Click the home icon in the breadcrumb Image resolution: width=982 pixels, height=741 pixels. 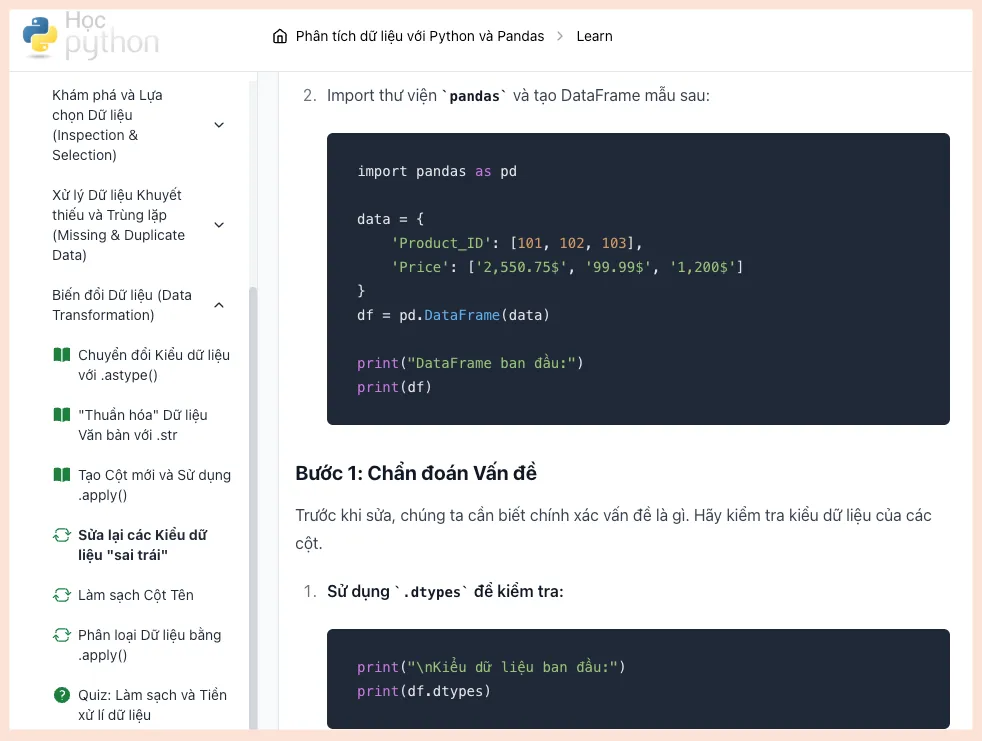(279, 35)
